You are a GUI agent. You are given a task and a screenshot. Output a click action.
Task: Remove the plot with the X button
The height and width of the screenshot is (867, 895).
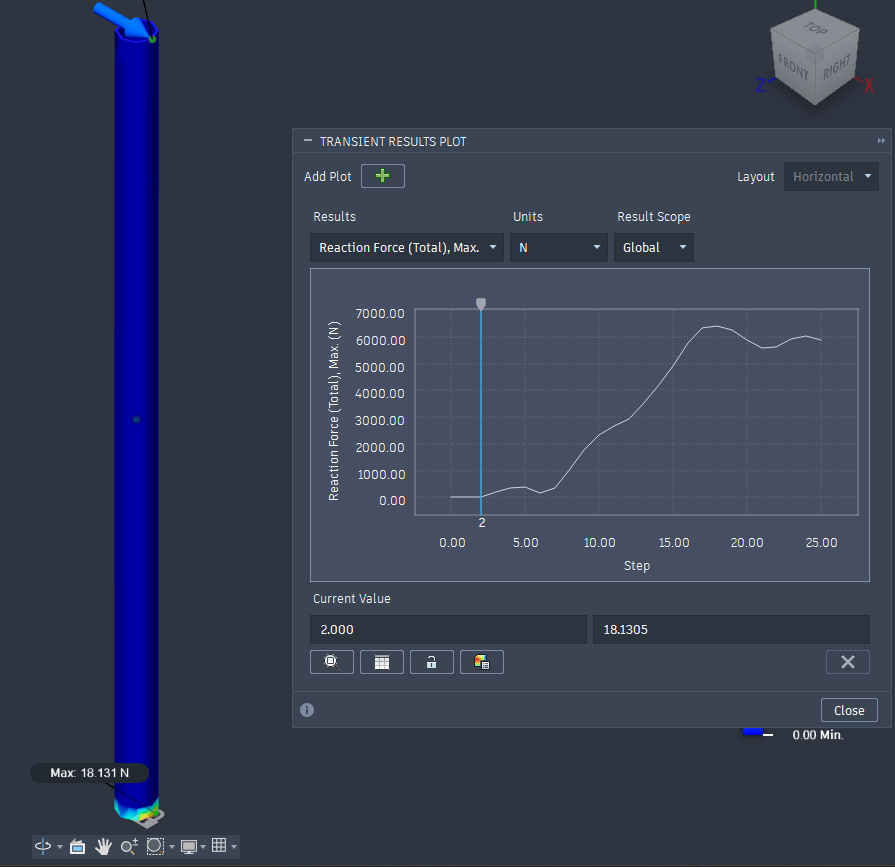[x=848, y=662]
